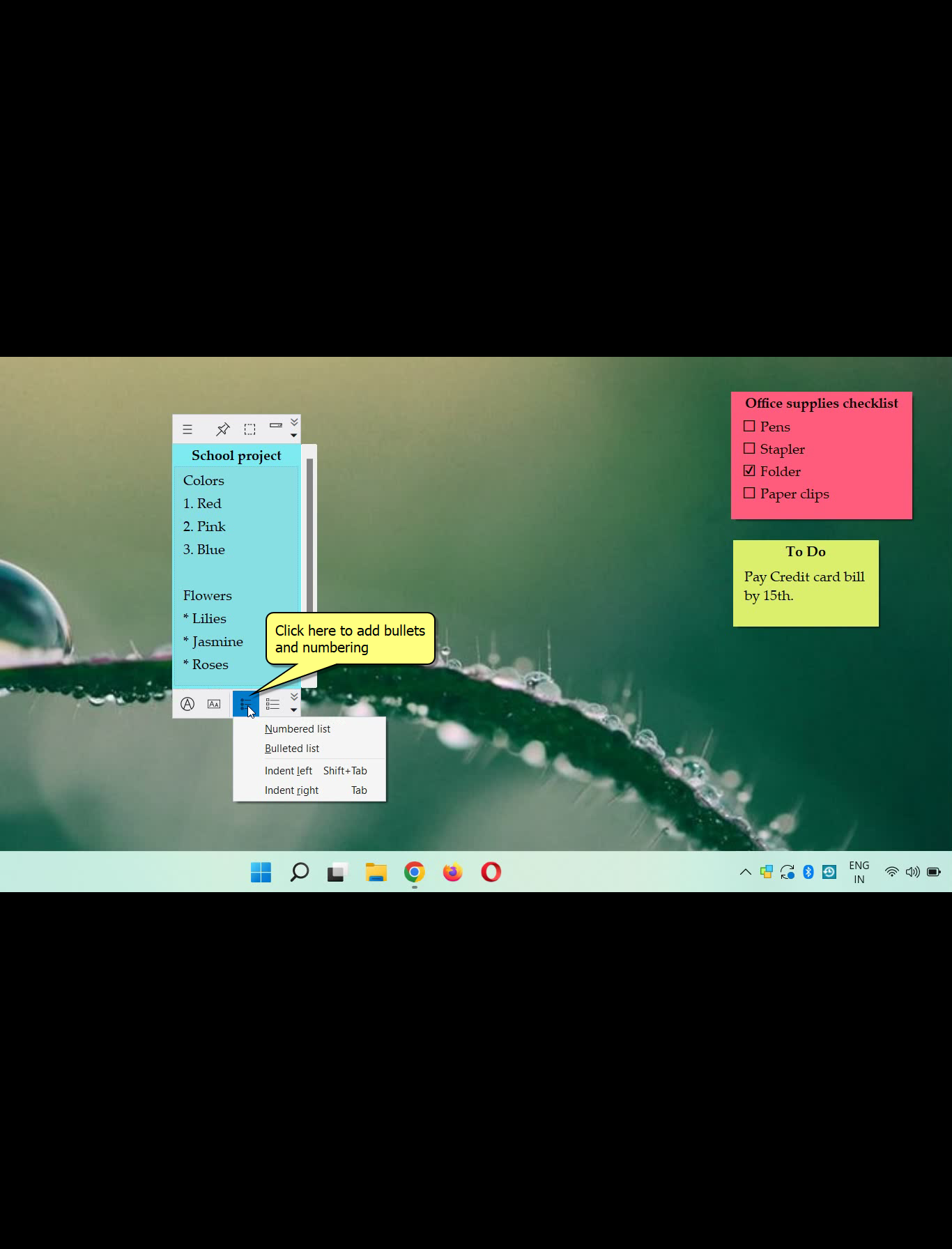The width and height of the screenshot is (952, 1249).
Task: Click the Pay Credit card bill text
Action: coord(804,586)
